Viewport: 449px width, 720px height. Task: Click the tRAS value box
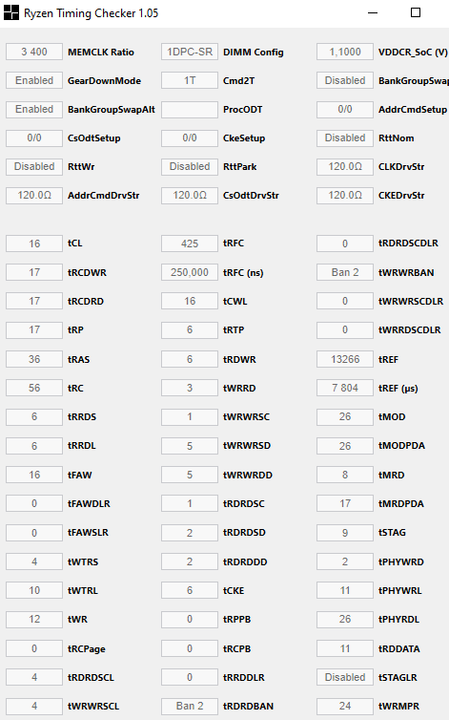coord(34,359)
